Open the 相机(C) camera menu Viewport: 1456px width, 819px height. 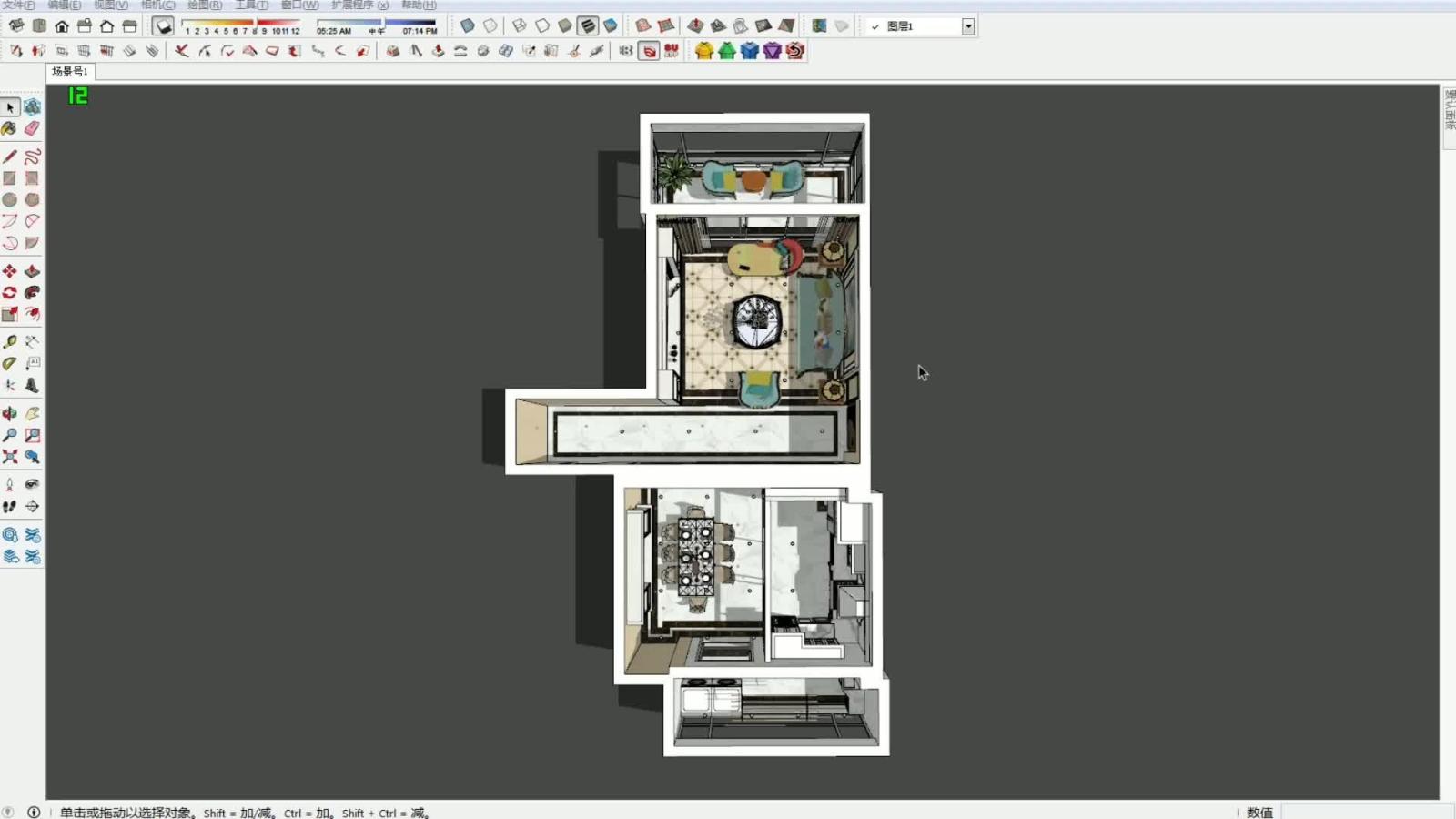pyautogui.click(x=157, y=5)
